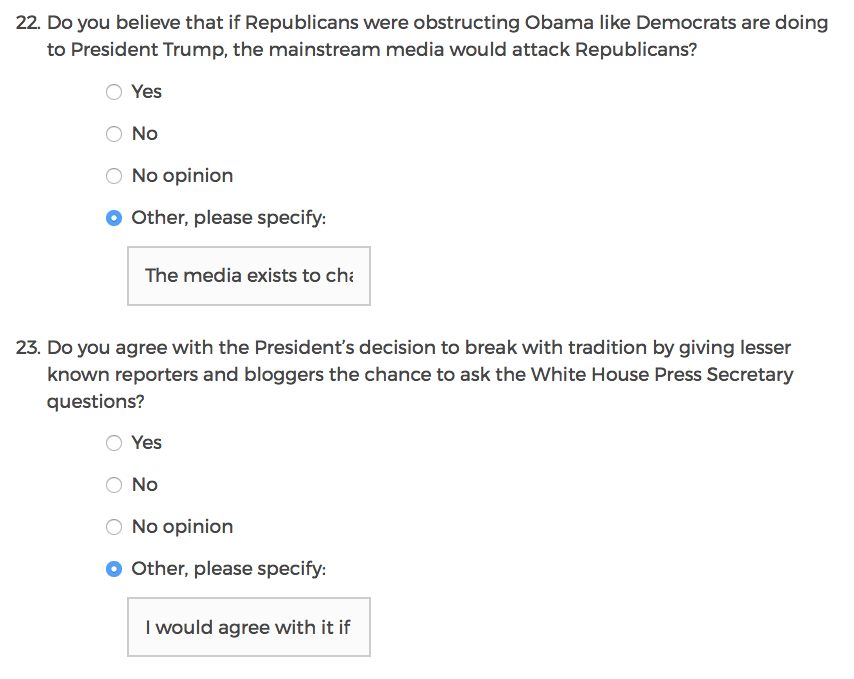Viewport: 854px width, 679px height.
Task: Click the text field starting 'The media exists'
Action: 248,276
